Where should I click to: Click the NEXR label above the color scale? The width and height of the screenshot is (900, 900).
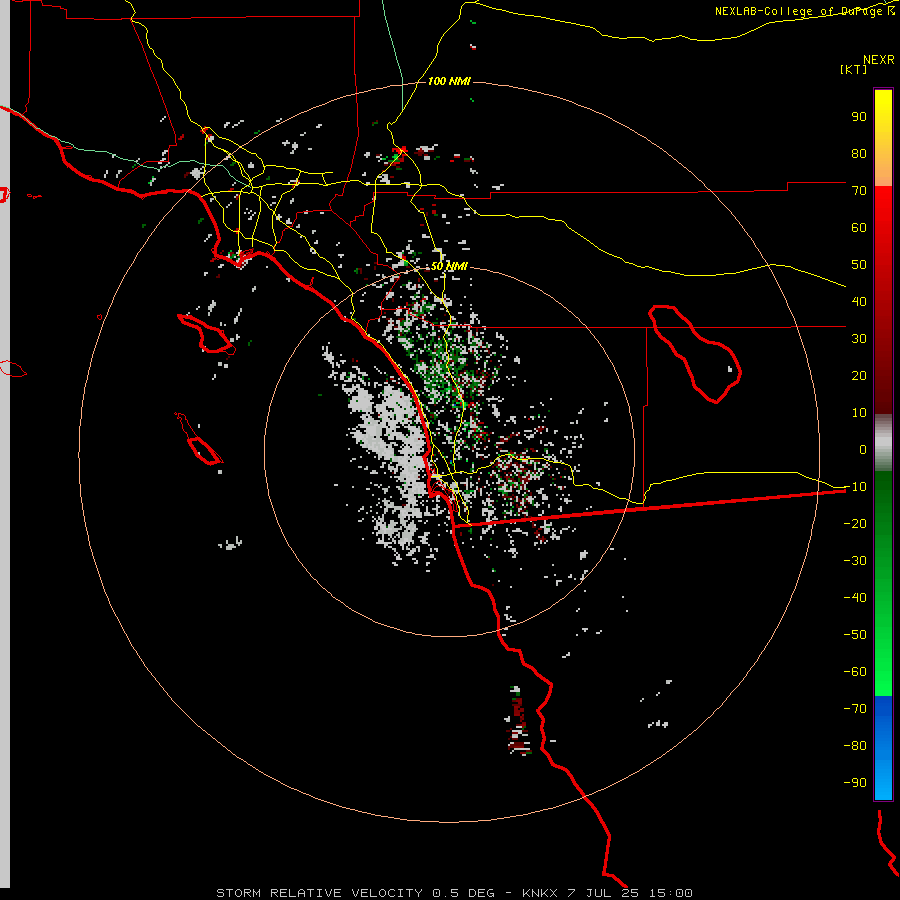point(878,60)
